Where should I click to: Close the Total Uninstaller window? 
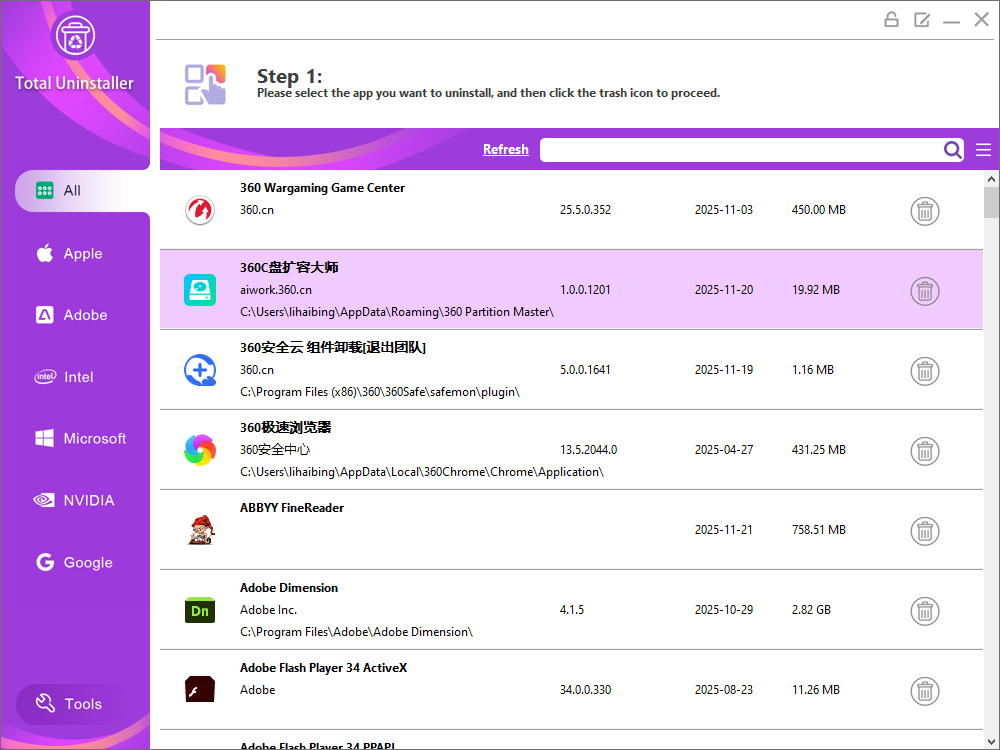982,20
